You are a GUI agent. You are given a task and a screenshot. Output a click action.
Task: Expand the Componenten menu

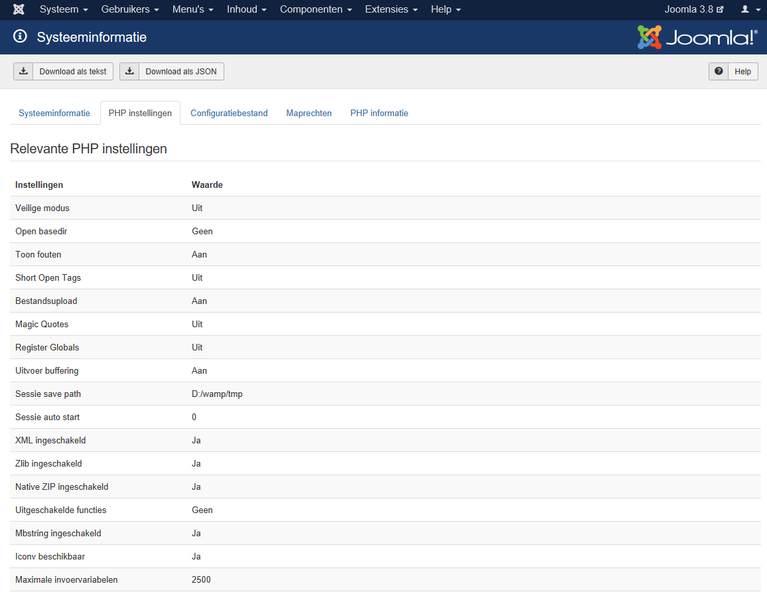(x=316, y=9)
